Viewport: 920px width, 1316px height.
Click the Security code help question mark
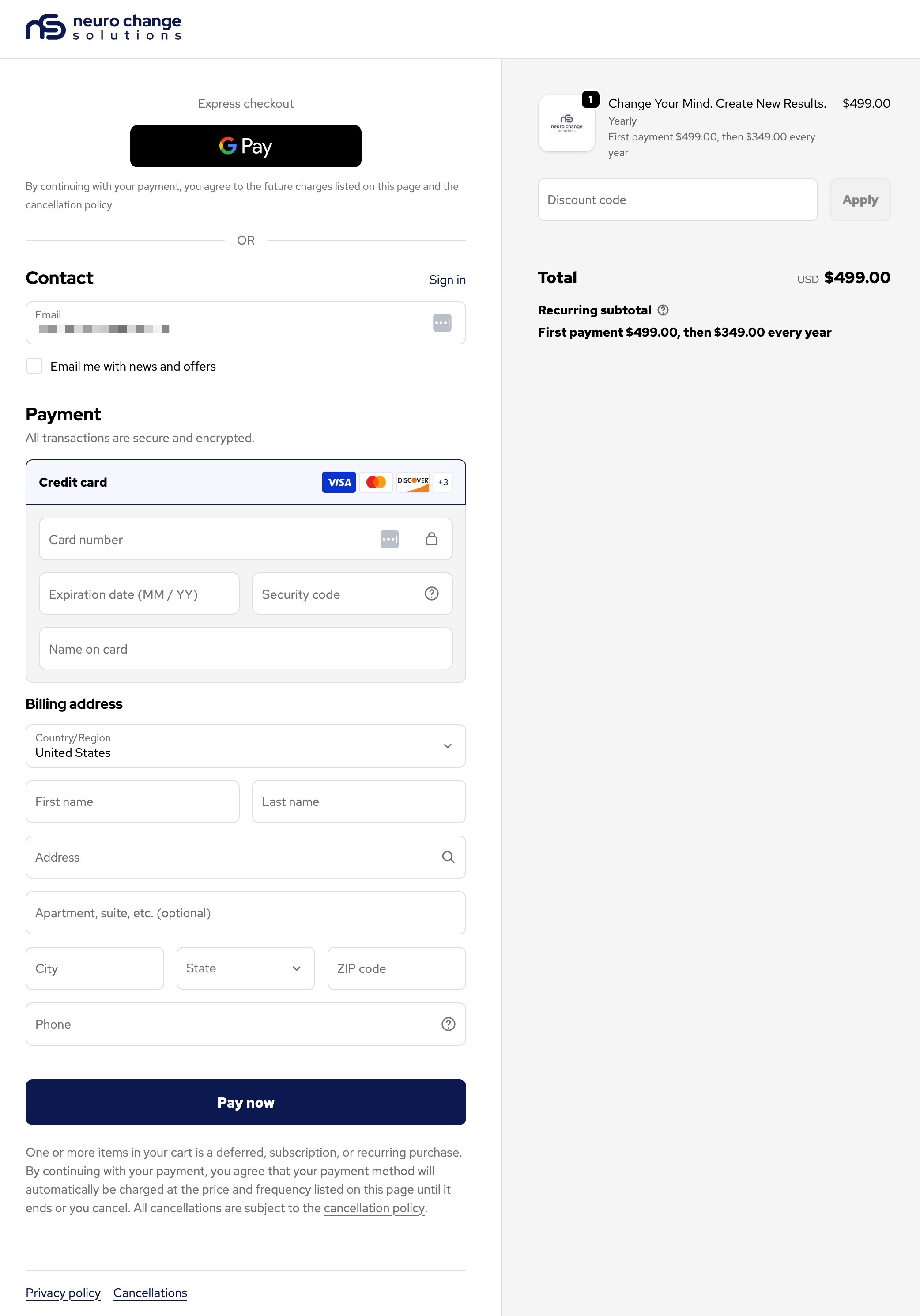(431, 594)
